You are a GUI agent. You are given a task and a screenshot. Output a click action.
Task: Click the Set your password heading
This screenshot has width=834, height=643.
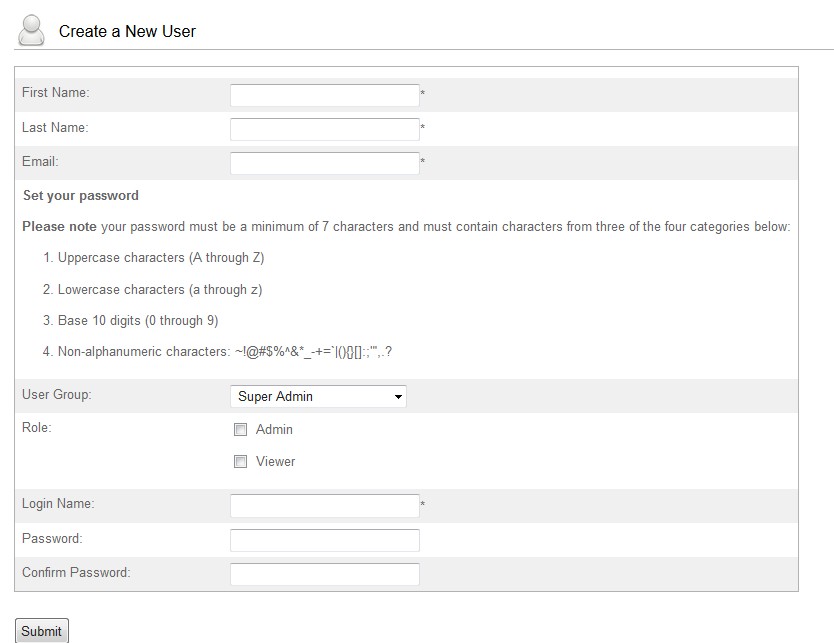[80, 196]
